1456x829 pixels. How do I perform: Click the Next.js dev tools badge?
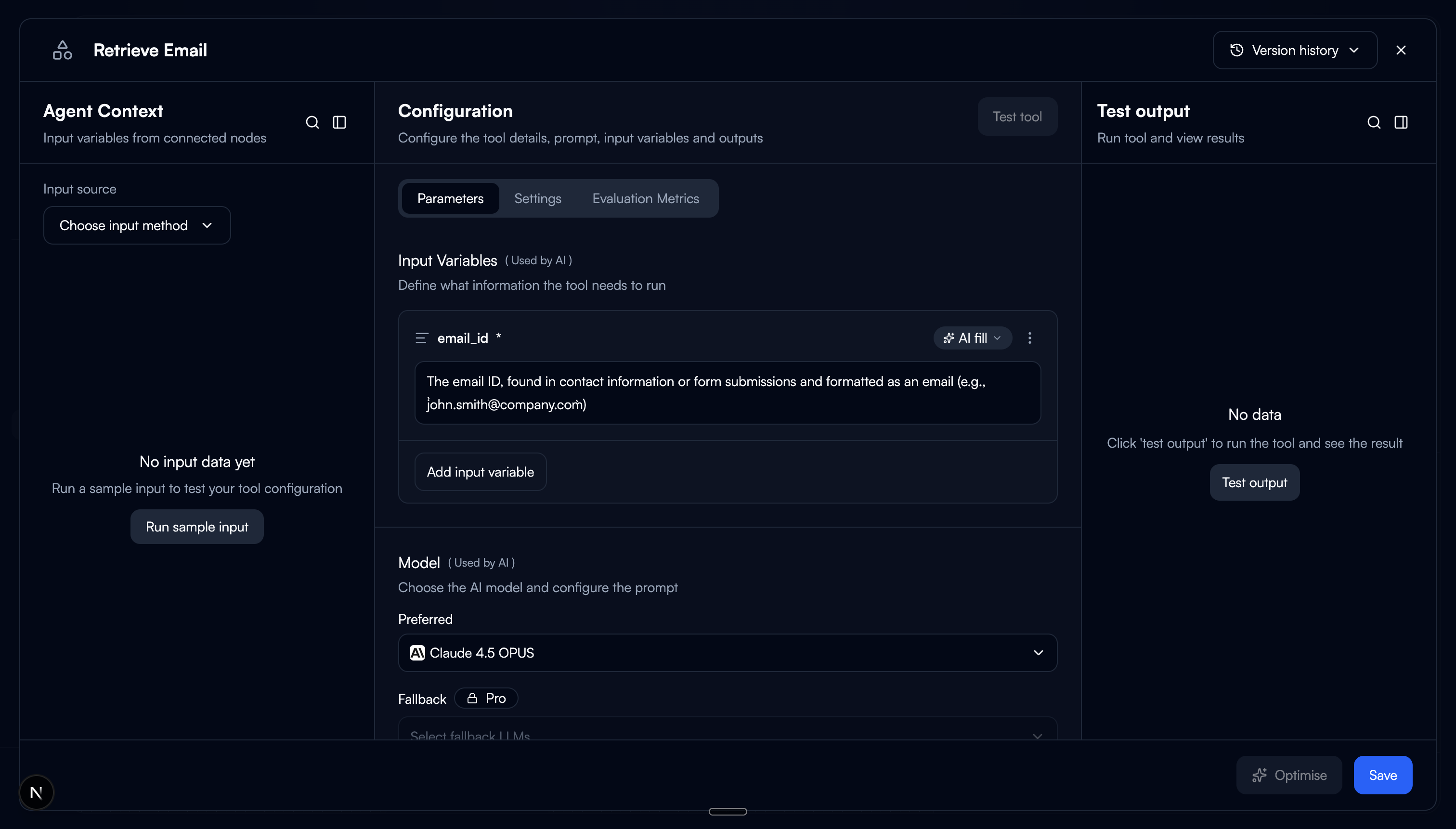37,792
